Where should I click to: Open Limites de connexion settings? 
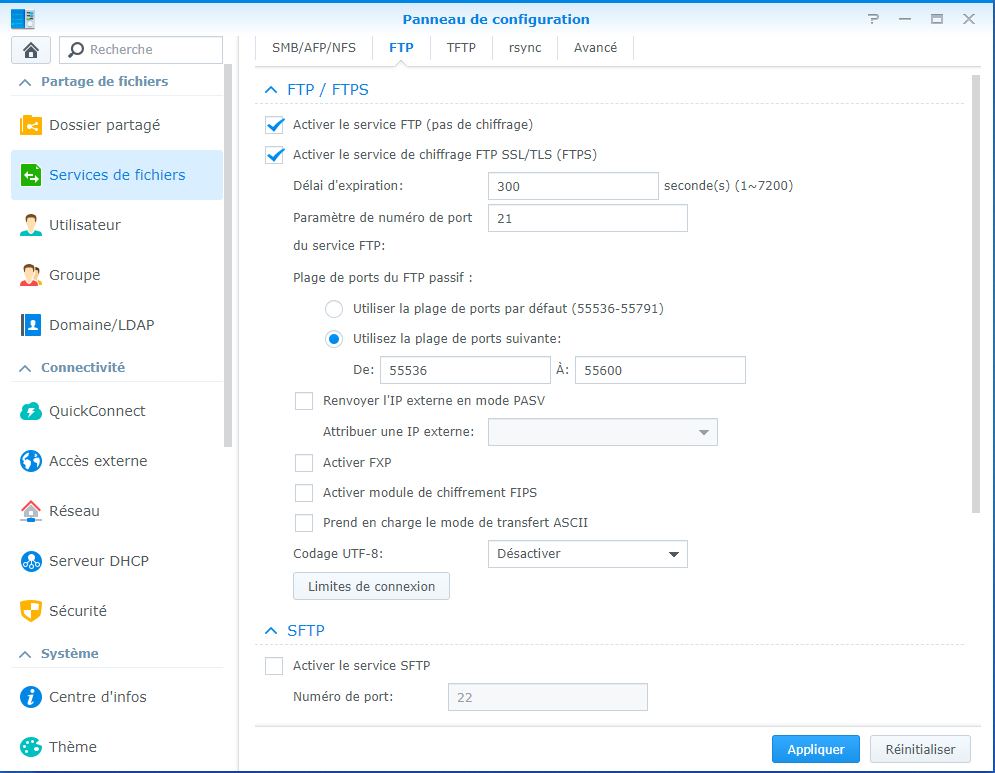pyautogui.click(x=371, y=586)
